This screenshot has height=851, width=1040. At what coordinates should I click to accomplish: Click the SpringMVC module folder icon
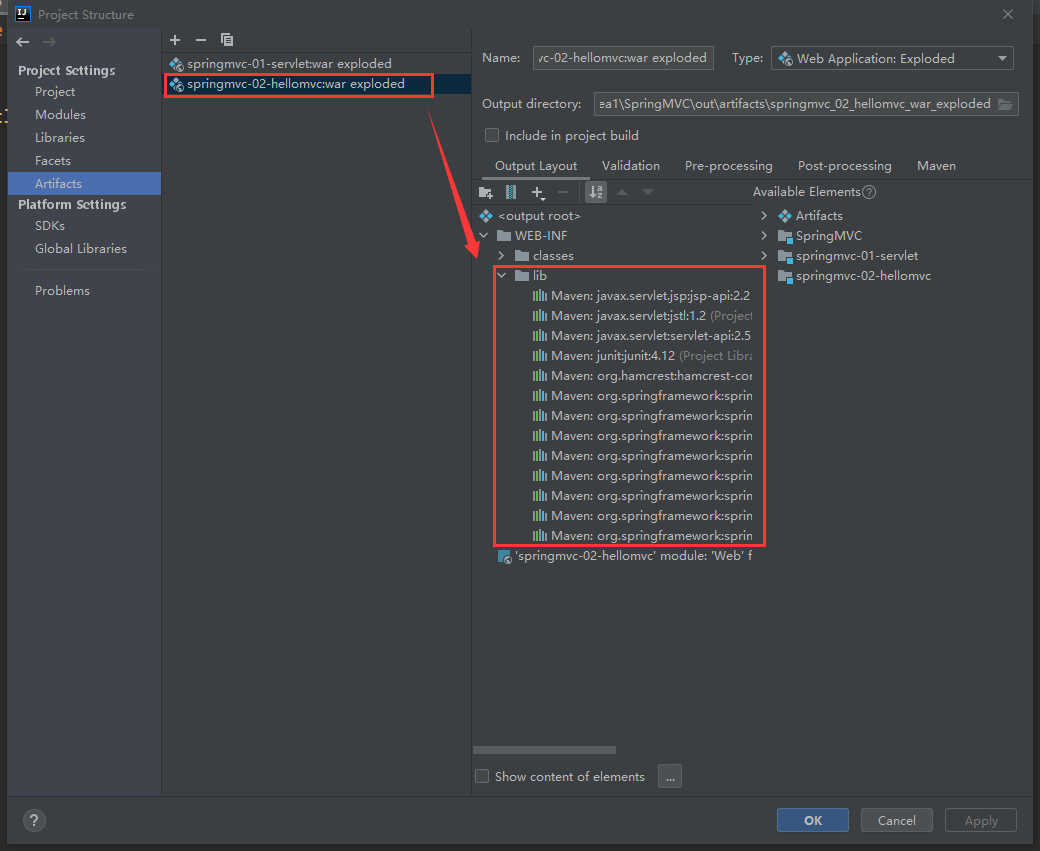coord(785,236)
